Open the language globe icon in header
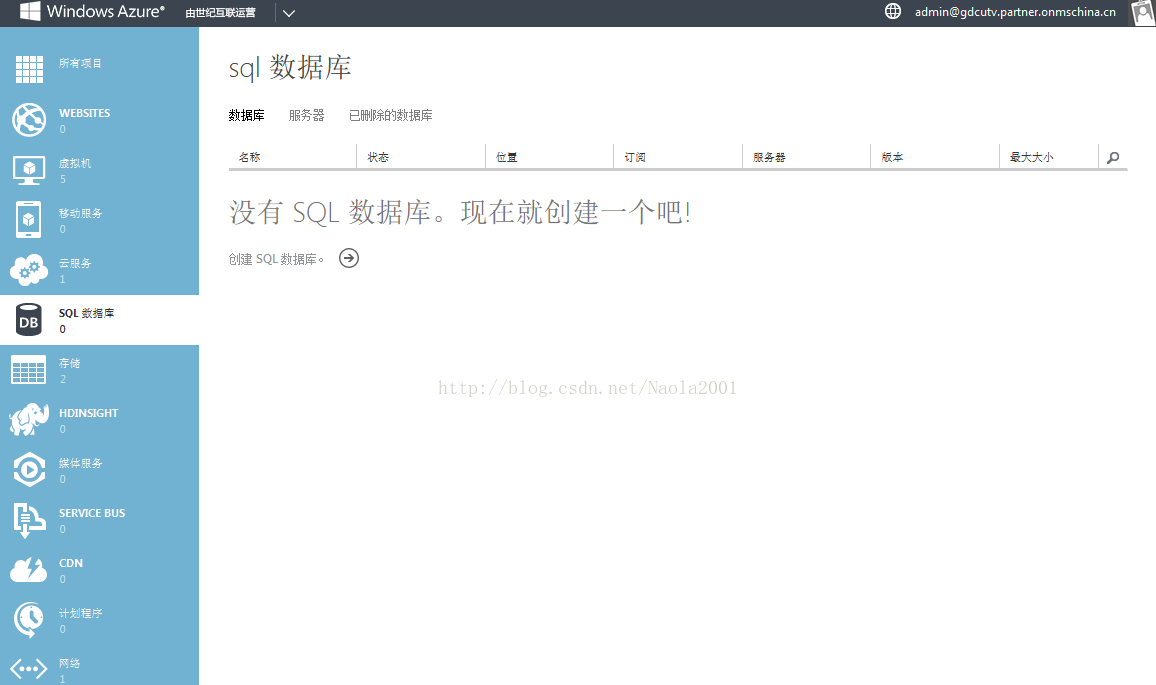Screen dimensions: 1156x685 point(893,11)
